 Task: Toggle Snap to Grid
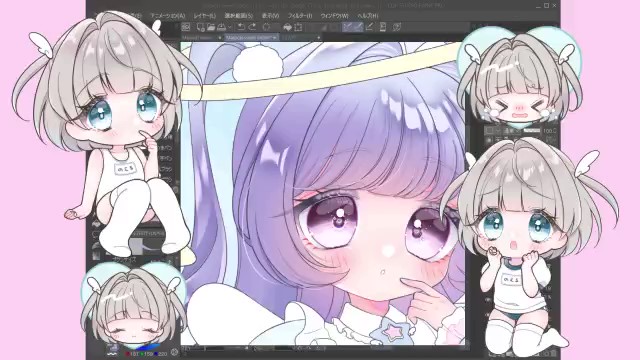[369, 27]
